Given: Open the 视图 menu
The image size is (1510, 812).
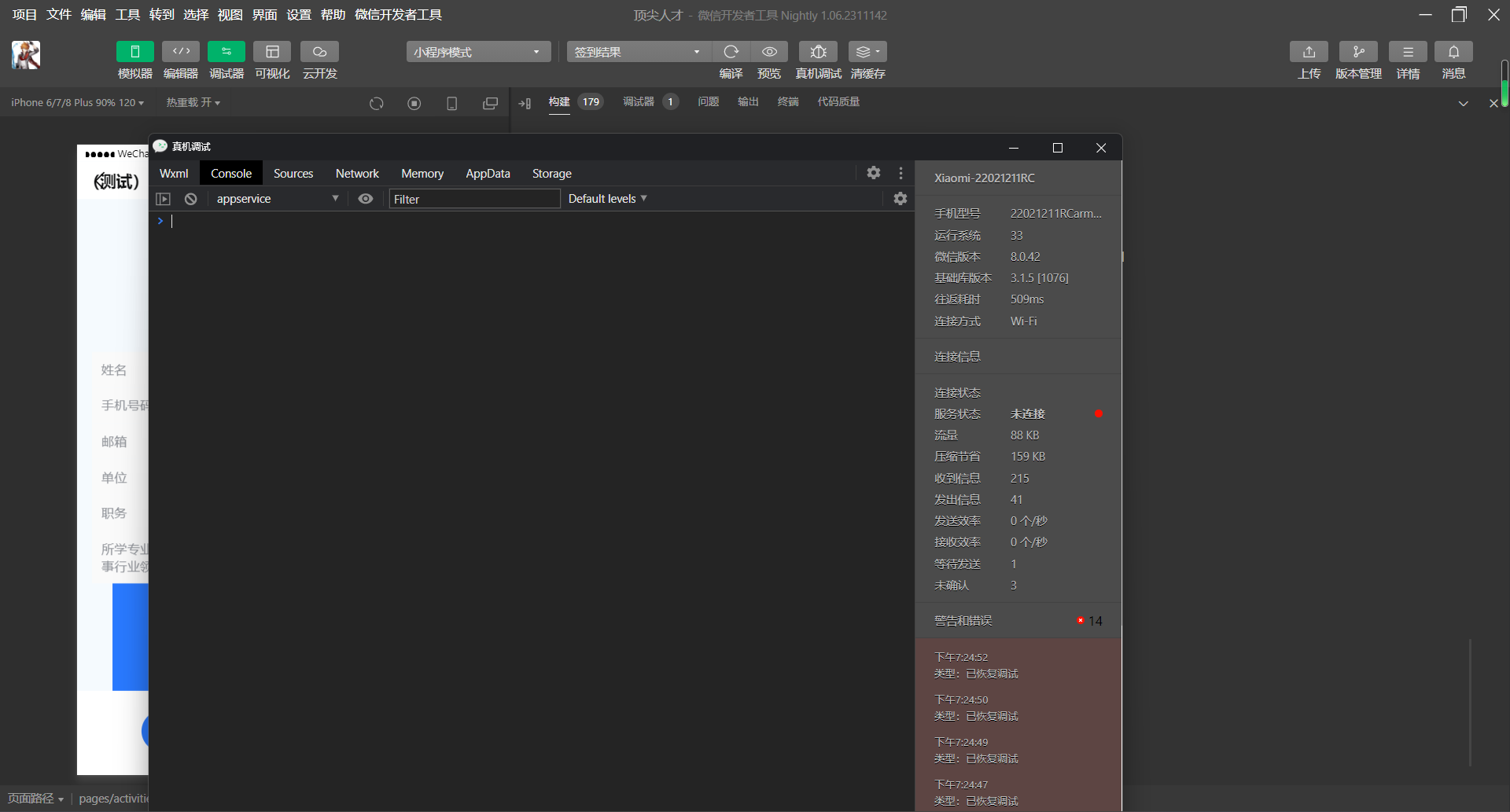Looking at the screenshot, I should [x=230, y=15].
